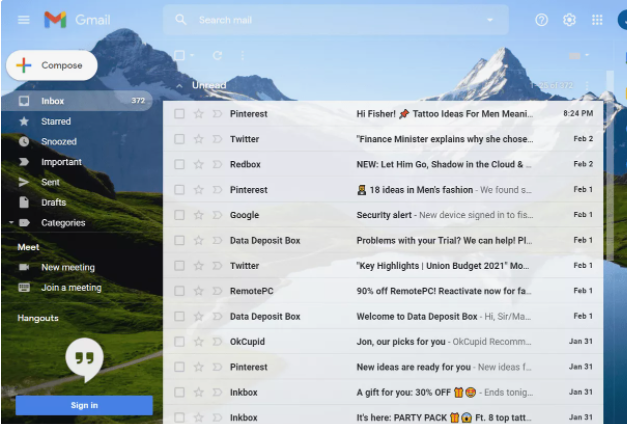Open the main menu hamburger icon
Screen dimensions: 627x424
[23, 20]
